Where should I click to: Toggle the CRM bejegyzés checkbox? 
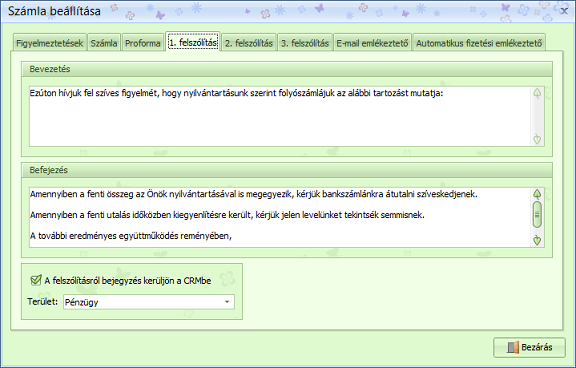pyautogui.click(x=36, y=280)
